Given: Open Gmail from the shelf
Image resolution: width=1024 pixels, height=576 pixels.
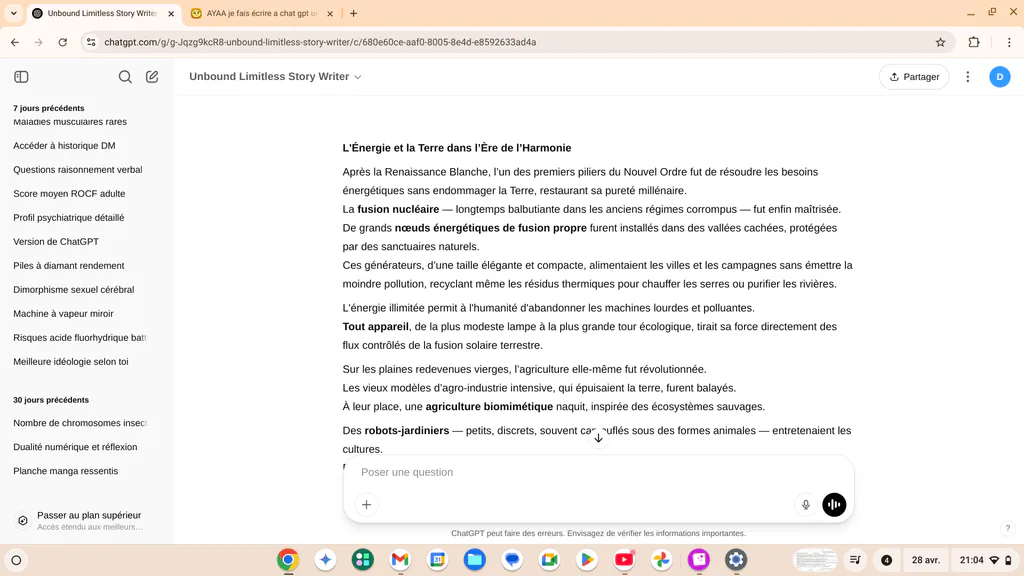Looking at the screenshot, I should click(400, 560).
